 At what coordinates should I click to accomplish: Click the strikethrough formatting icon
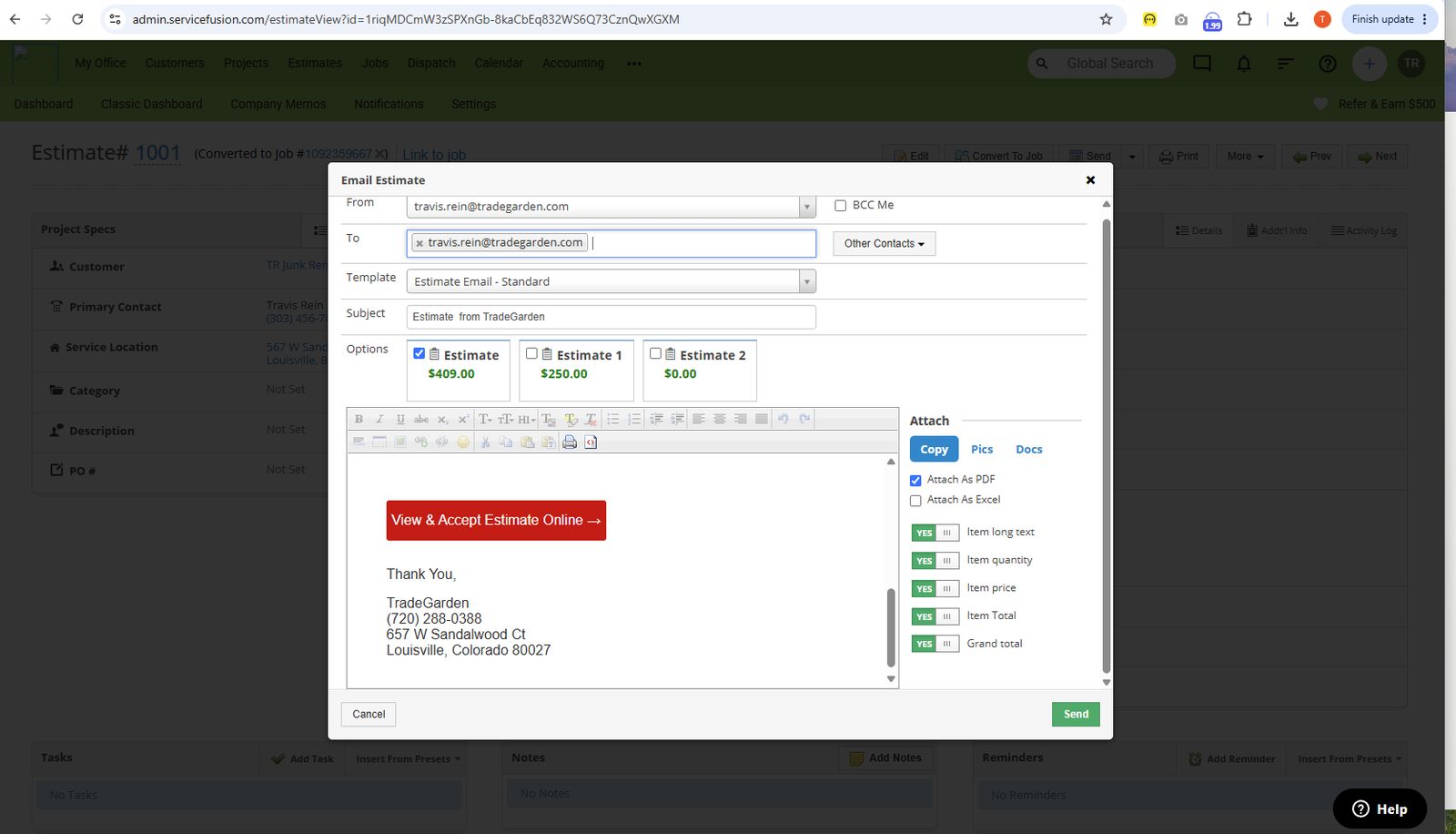pos(421,419)
